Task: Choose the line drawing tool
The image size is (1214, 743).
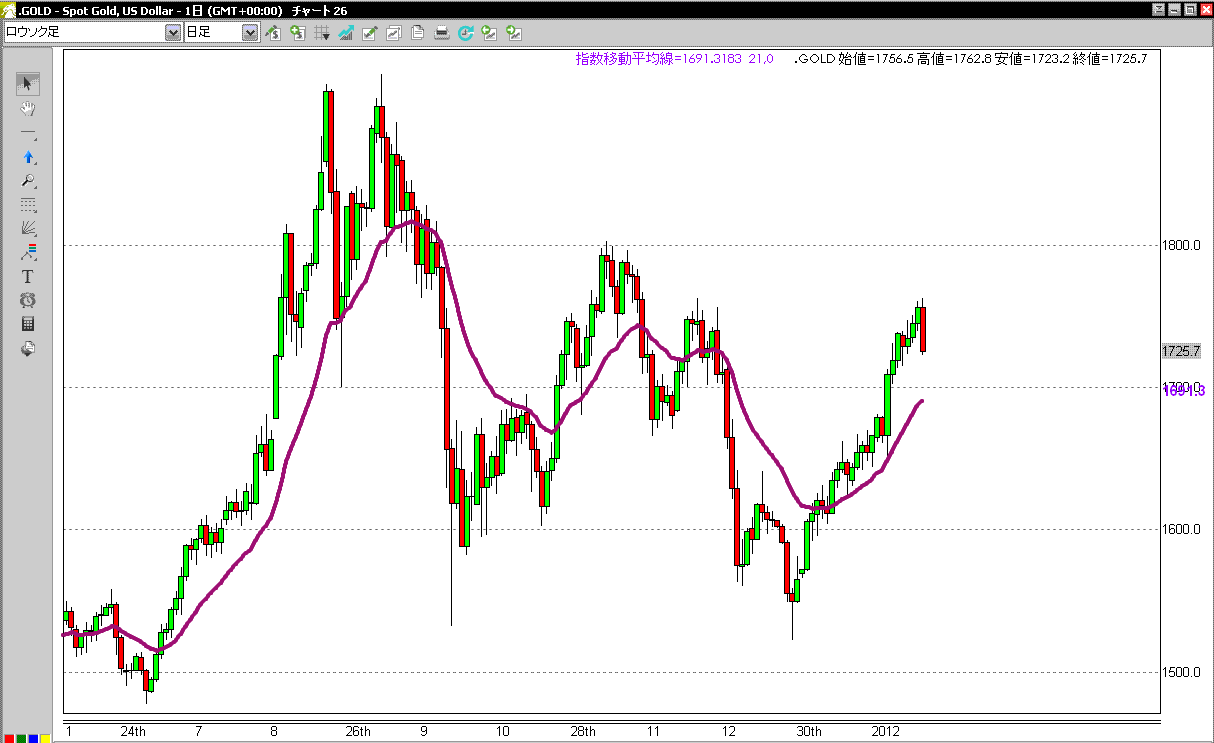Action: 28,133
